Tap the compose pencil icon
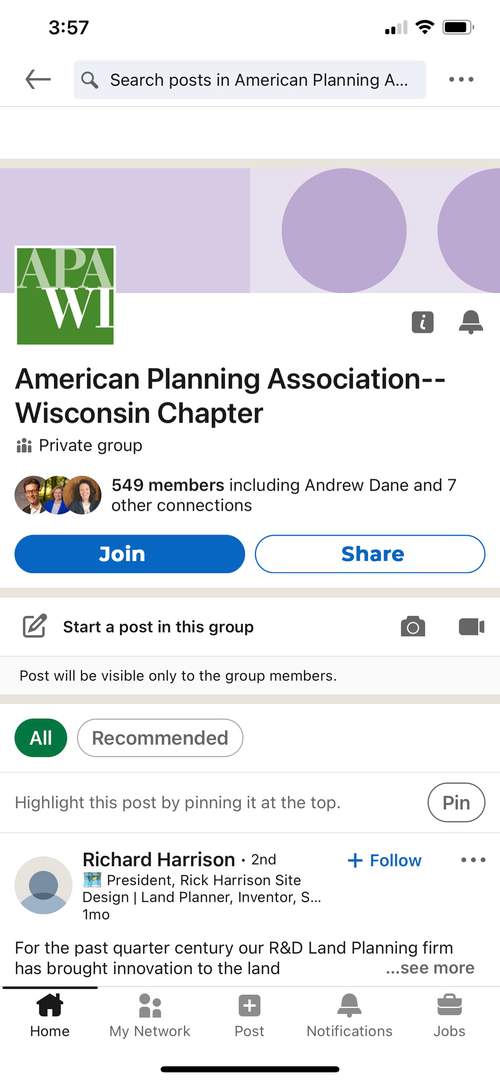 click(34, 627)
